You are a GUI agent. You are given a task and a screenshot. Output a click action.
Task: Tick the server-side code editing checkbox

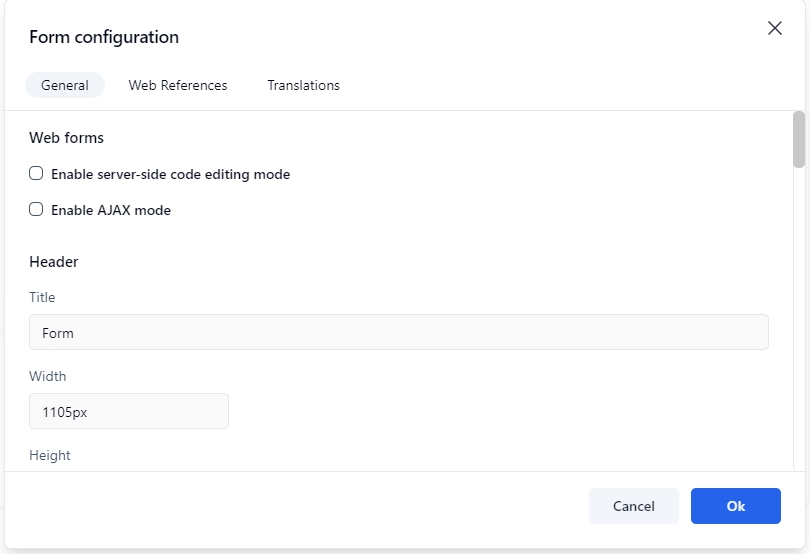(36, 173)
